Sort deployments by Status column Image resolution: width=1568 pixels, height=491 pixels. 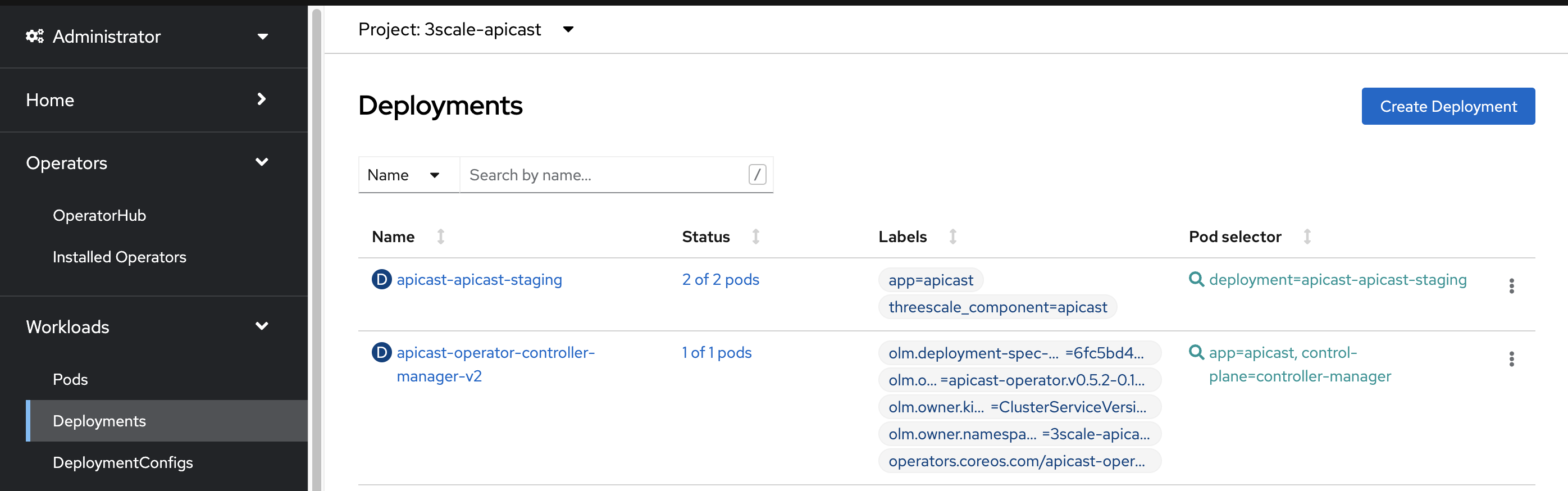pos(755,237)
